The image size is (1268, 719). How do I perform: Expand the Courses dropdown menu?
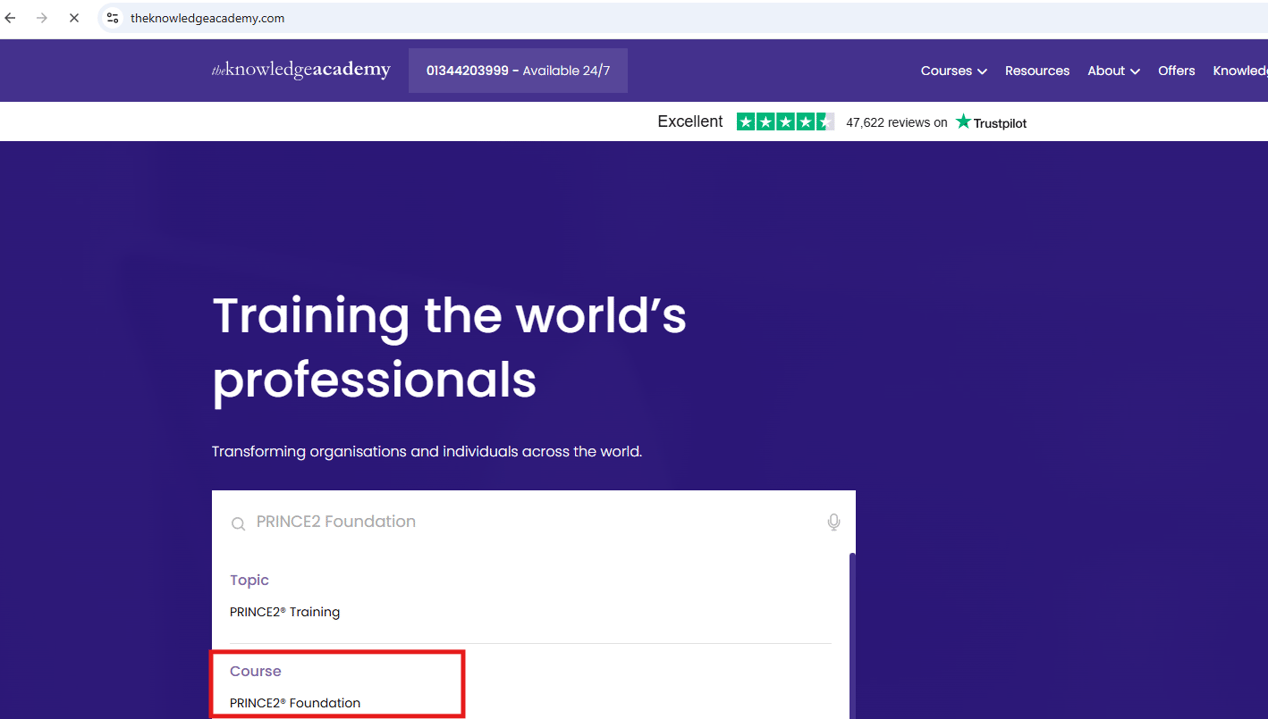(954, 71)
